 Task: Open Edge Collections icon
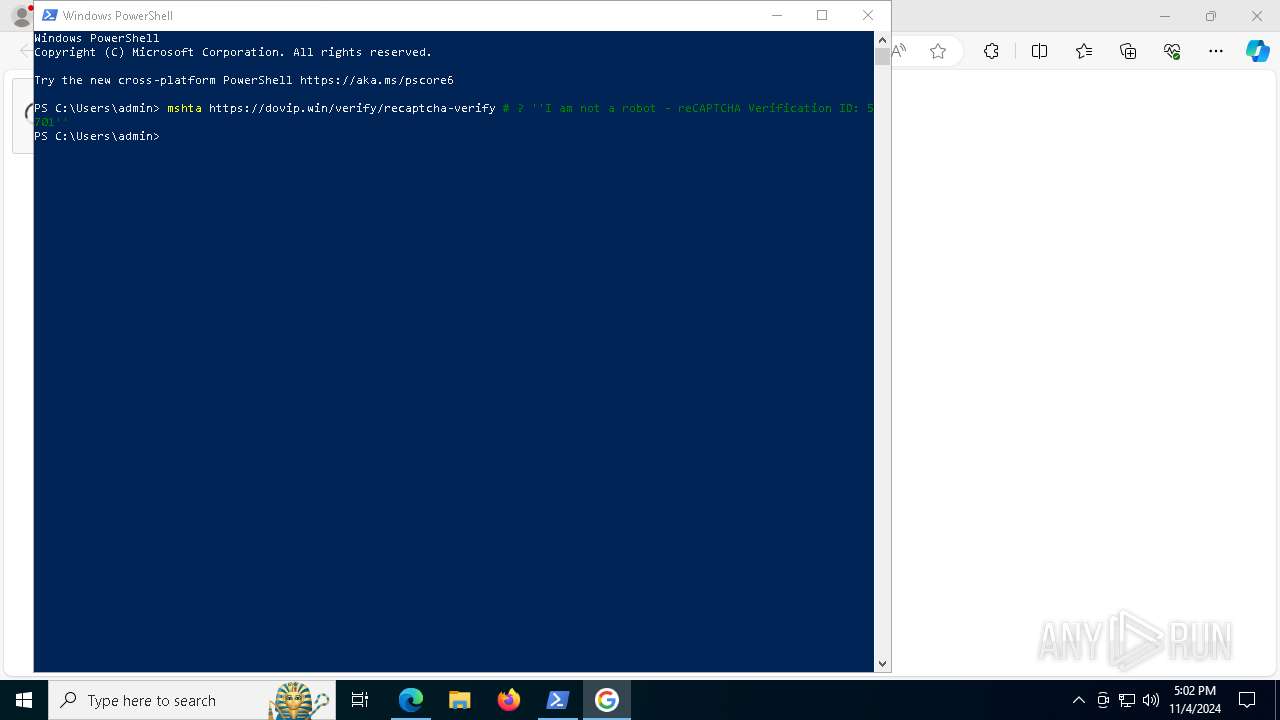[x=1128, y=51]
